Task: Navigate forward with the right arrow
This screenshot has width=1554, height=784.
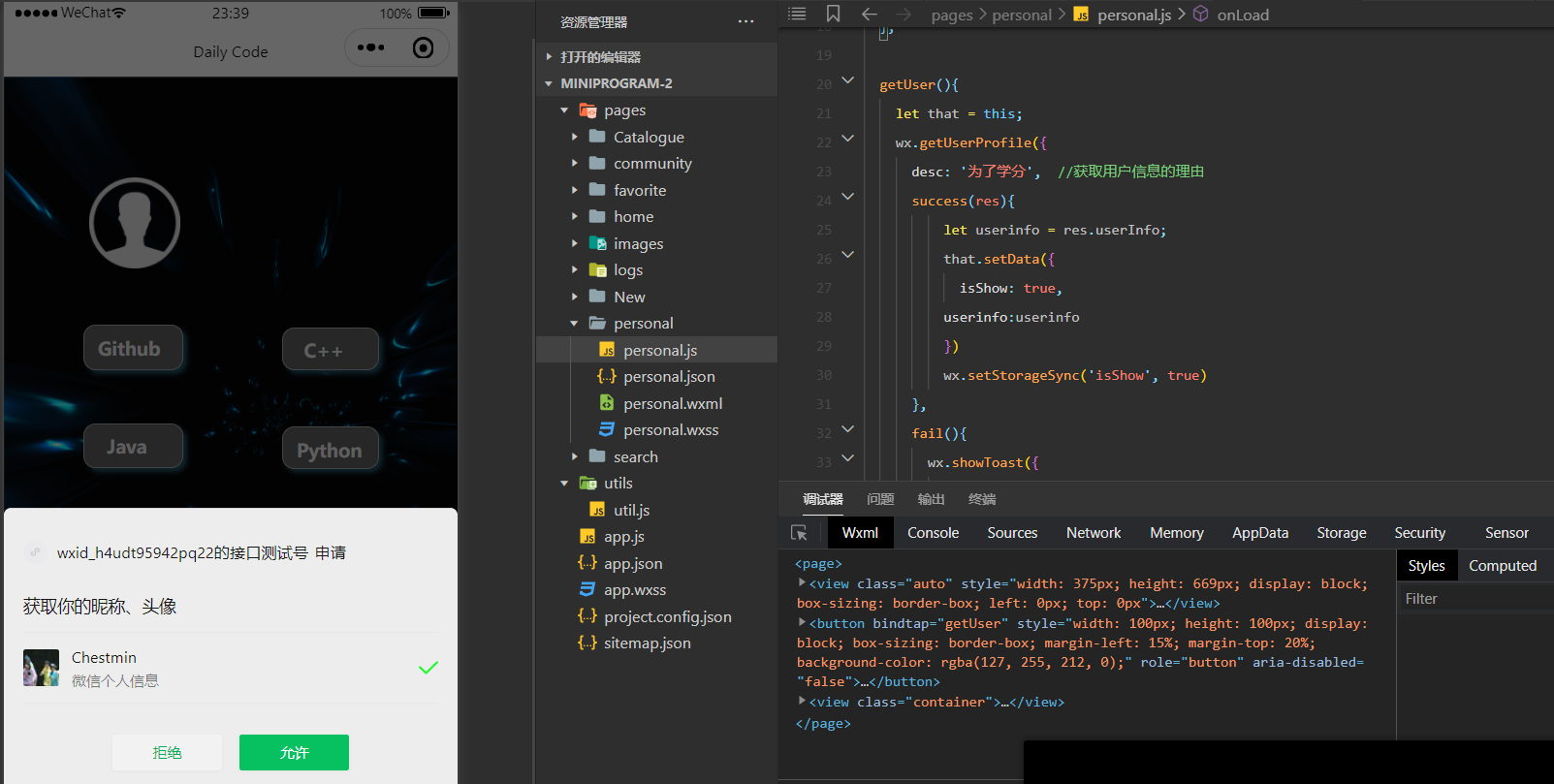Action: (904, 14)
